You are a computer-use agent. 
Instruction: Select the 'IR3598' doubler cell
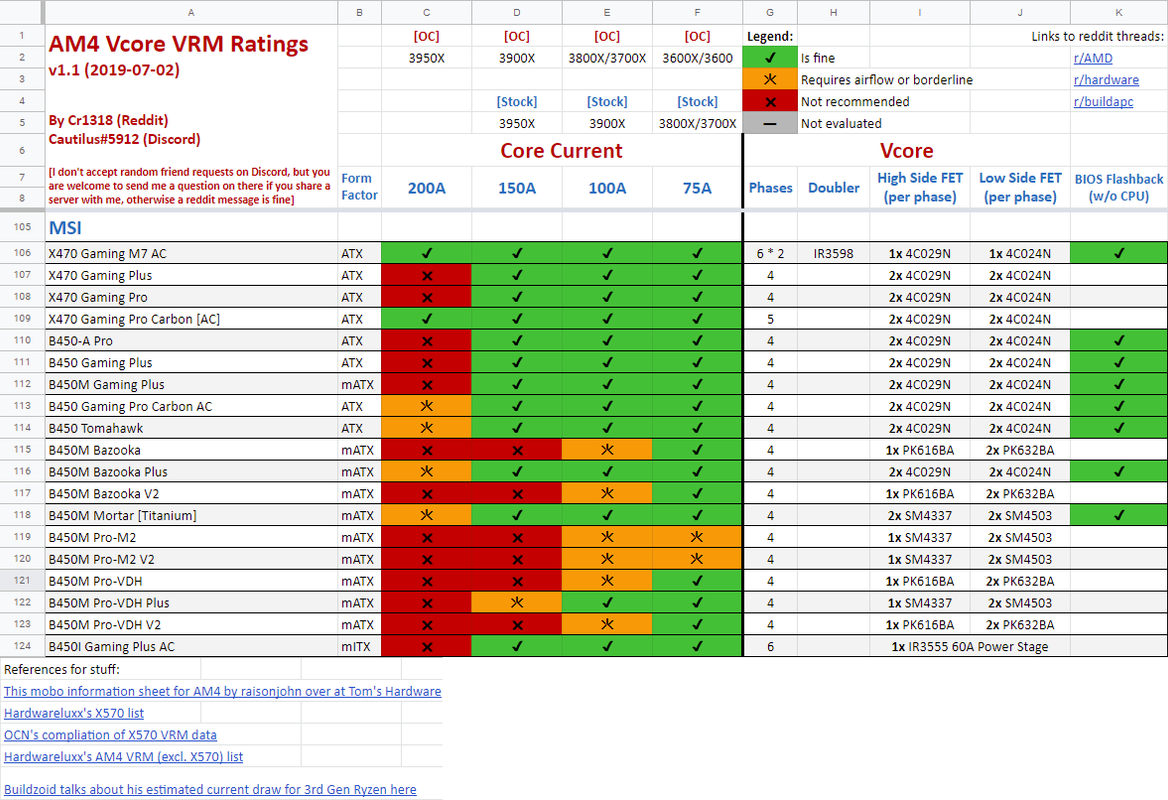(x=834, y=253)
